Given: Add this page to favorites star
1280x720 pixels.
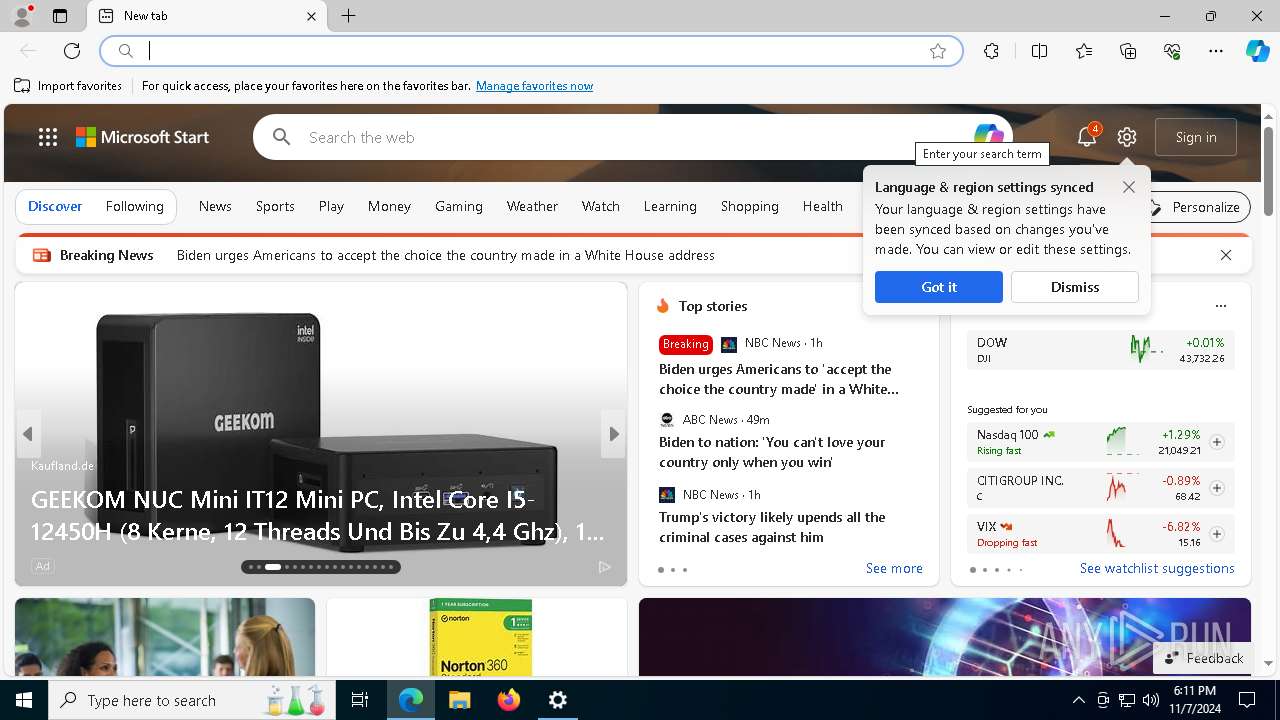Looking at the screenshot, I should (938, 51).
